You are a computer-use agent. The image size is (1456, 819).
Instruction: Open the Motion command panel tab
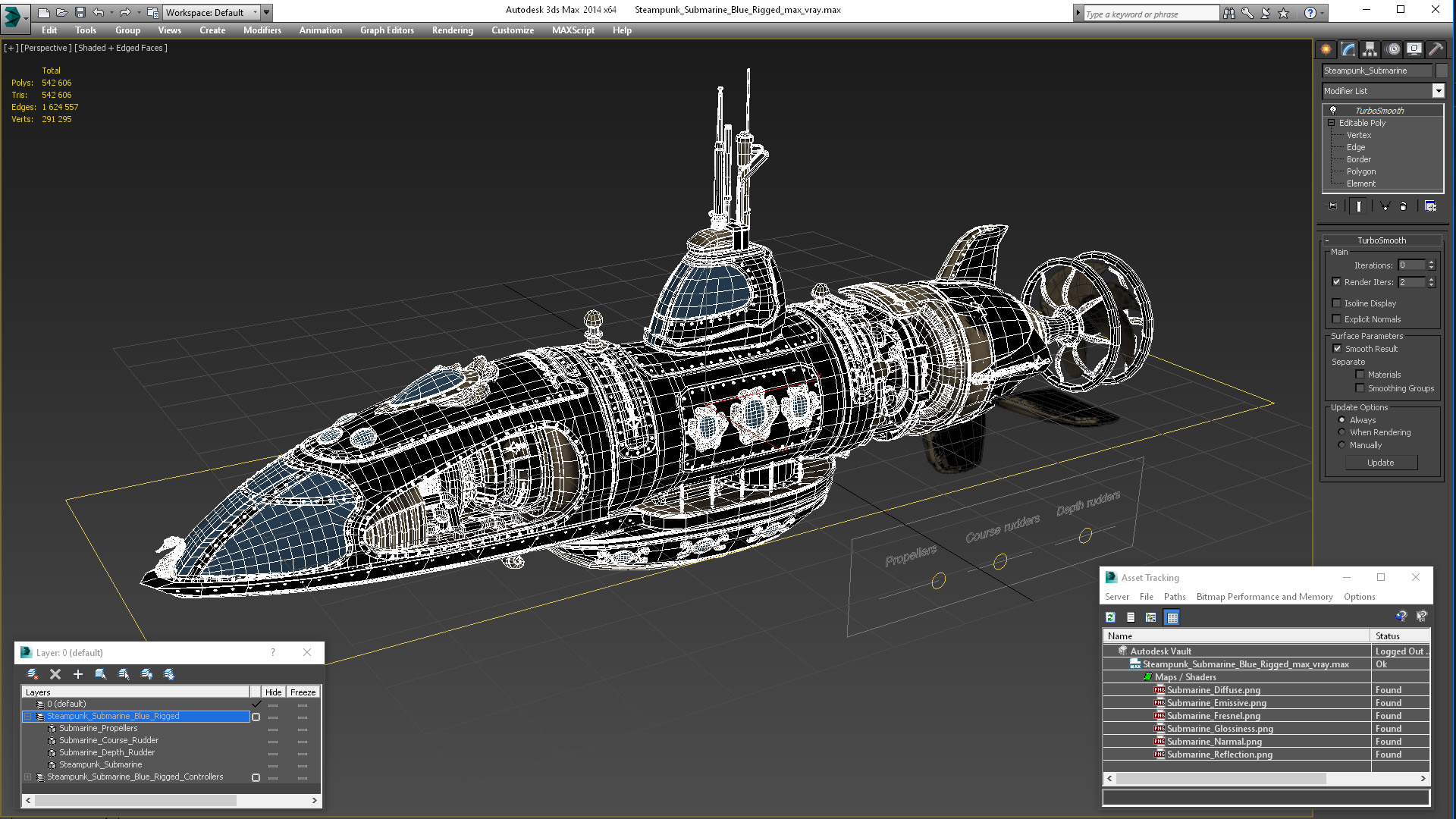pos(1392,49)
